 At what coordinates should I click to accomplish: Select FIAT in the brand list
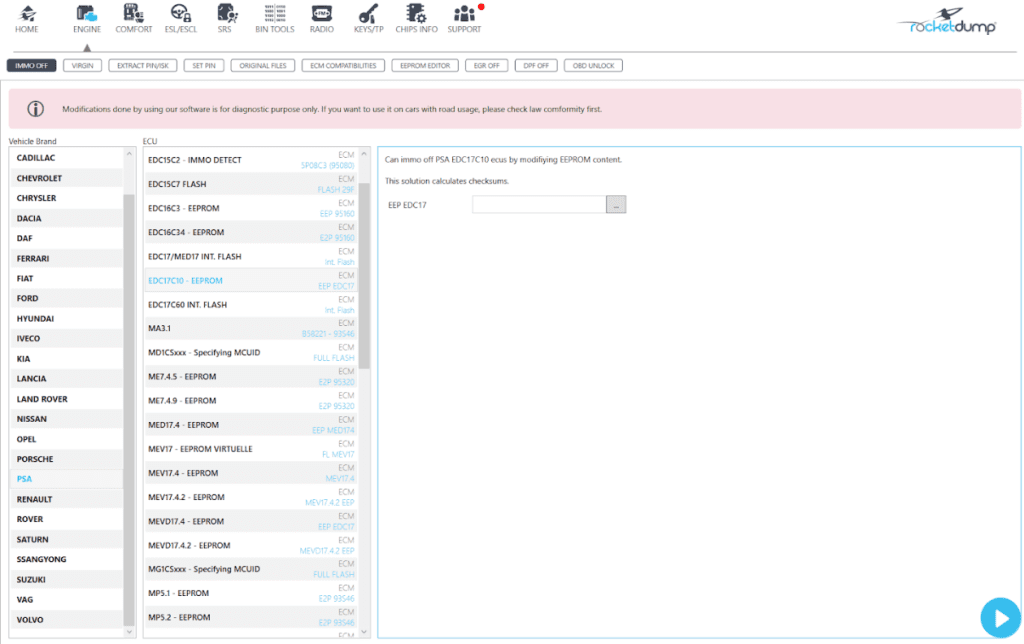(66, 278)
